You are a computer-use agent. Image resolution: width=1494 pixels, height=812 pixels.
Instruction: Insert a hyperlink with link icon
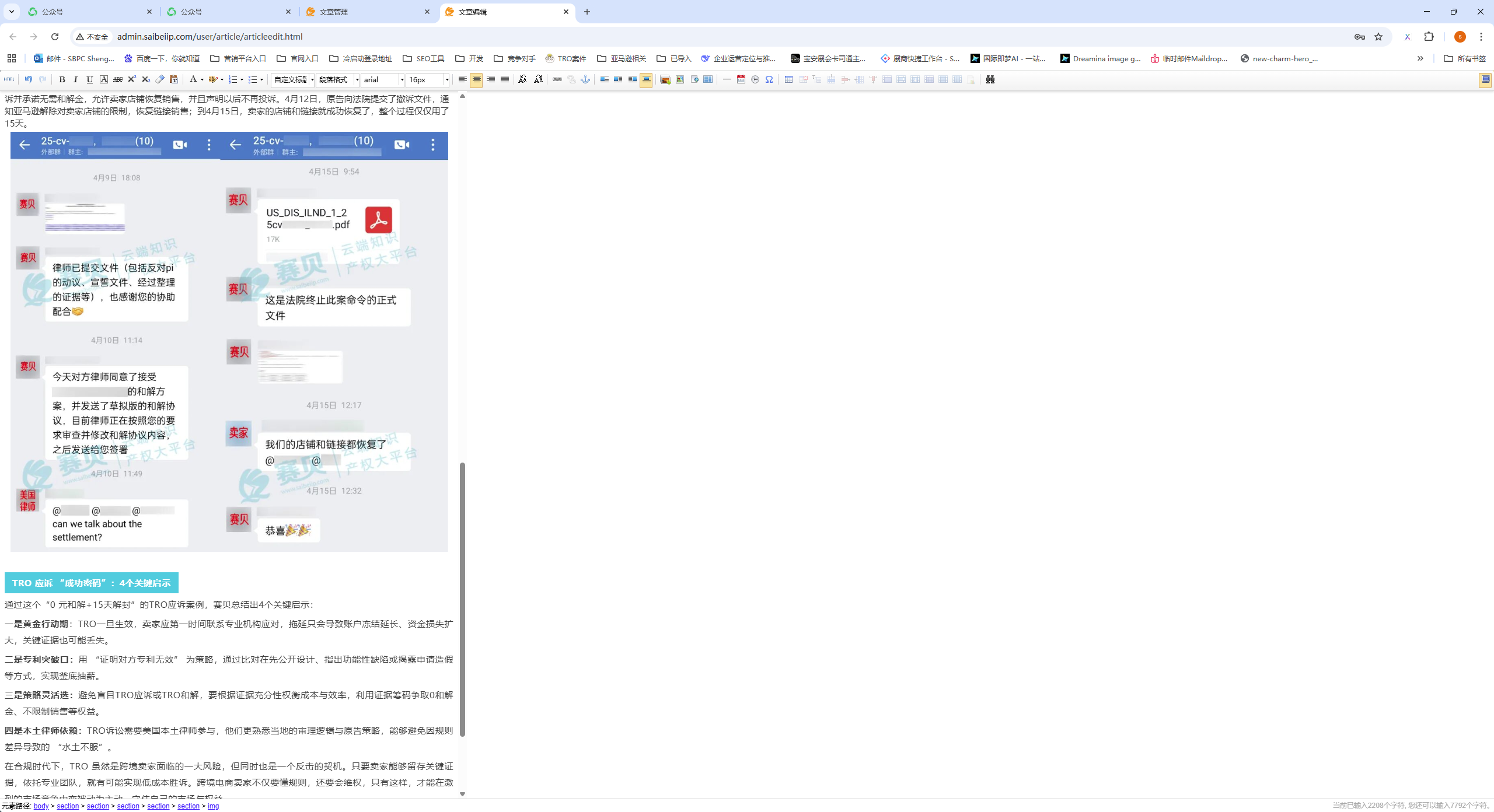(x=557, y=79)
